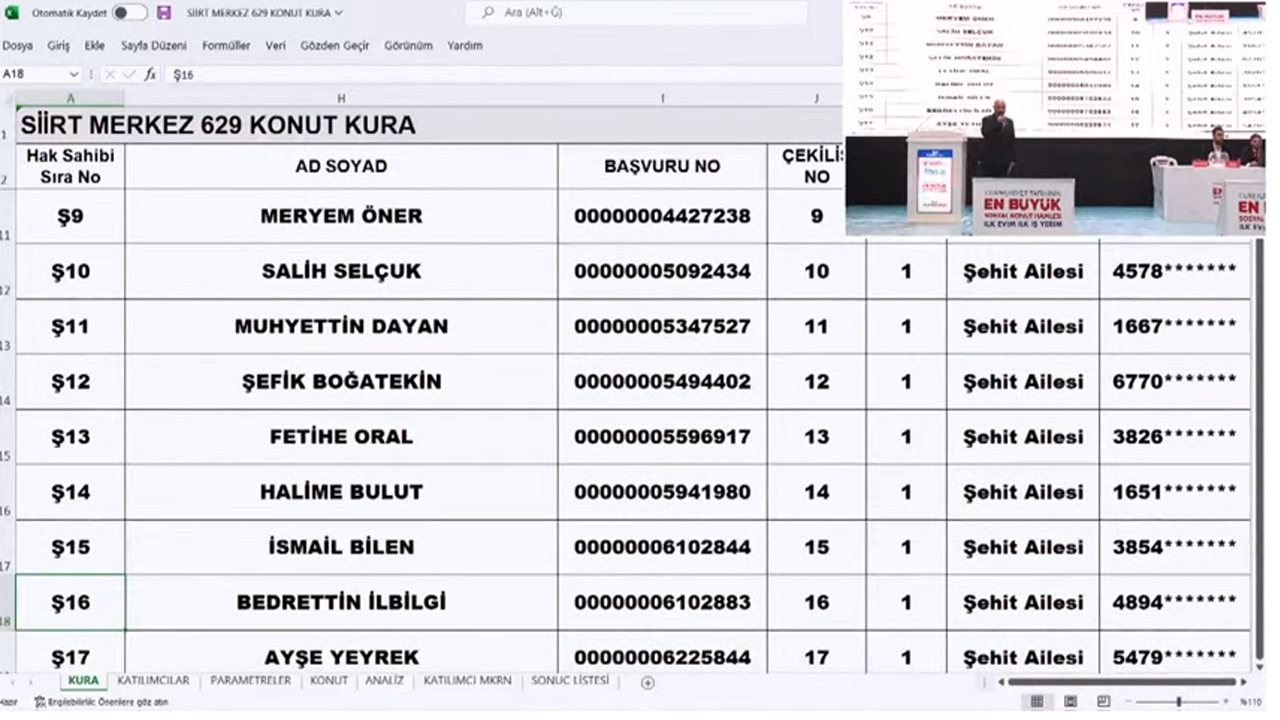Click the Cancel X icon beside formula bar
This screenshot has width=1280, height=720.
pyautogui.click(x=110, y=74)
